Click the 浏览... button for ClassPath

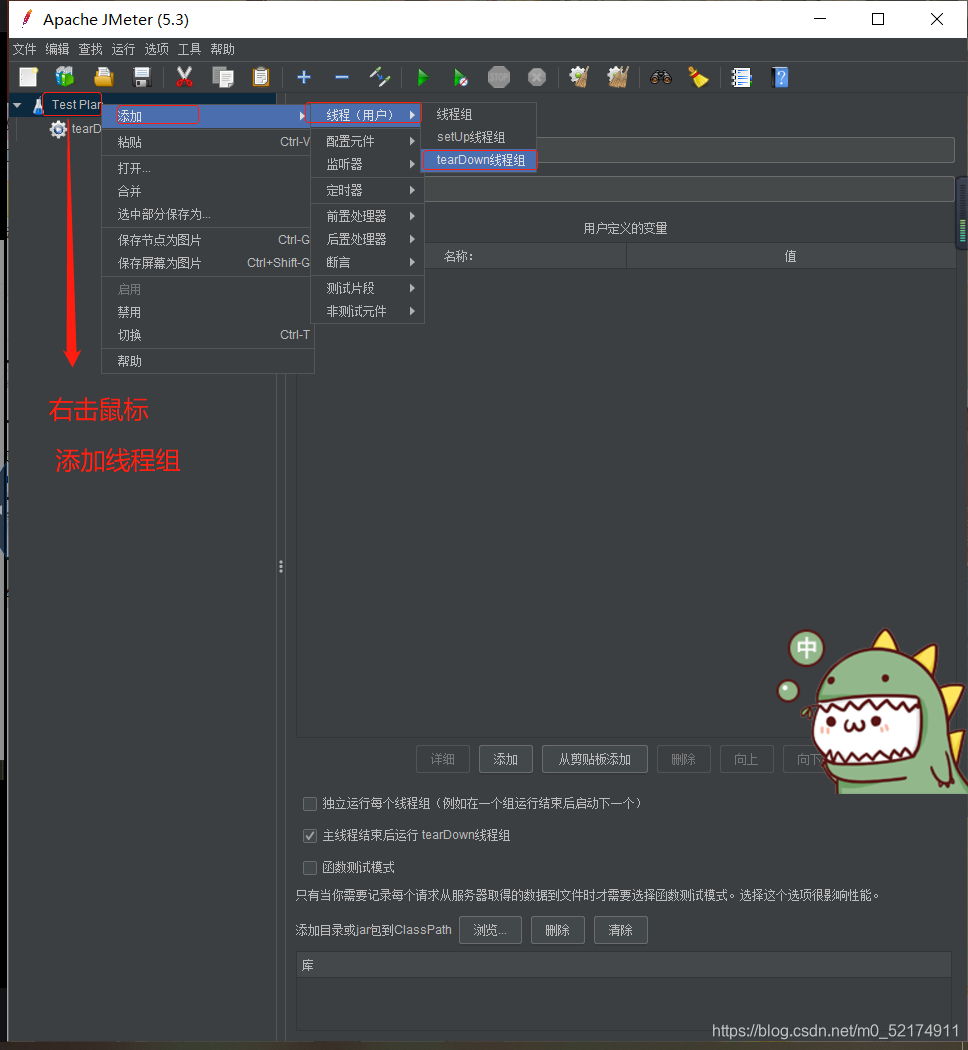[x=490, y=930]
